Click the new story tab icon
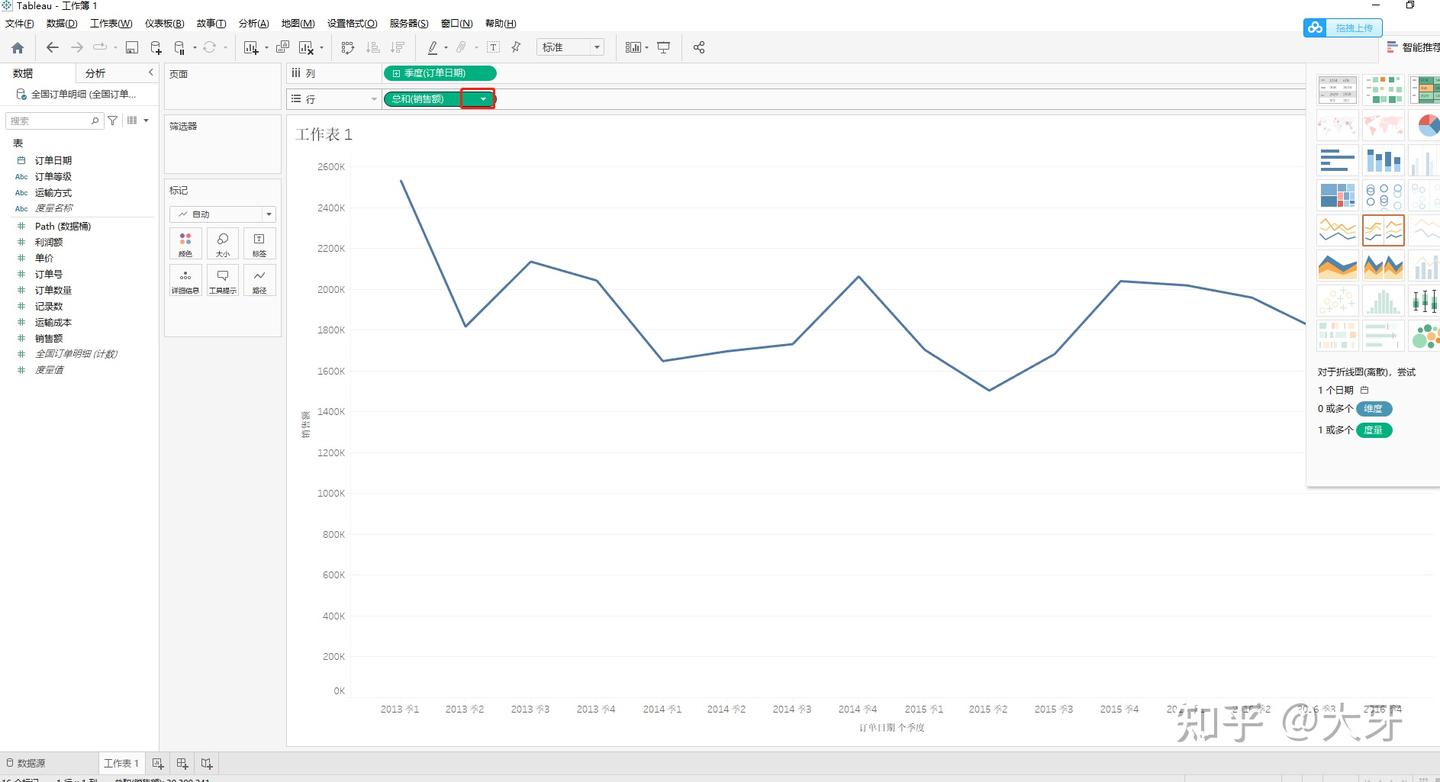Image resolution: width=1440 pixels, height=782 pixels. click(x=206, y=763)
